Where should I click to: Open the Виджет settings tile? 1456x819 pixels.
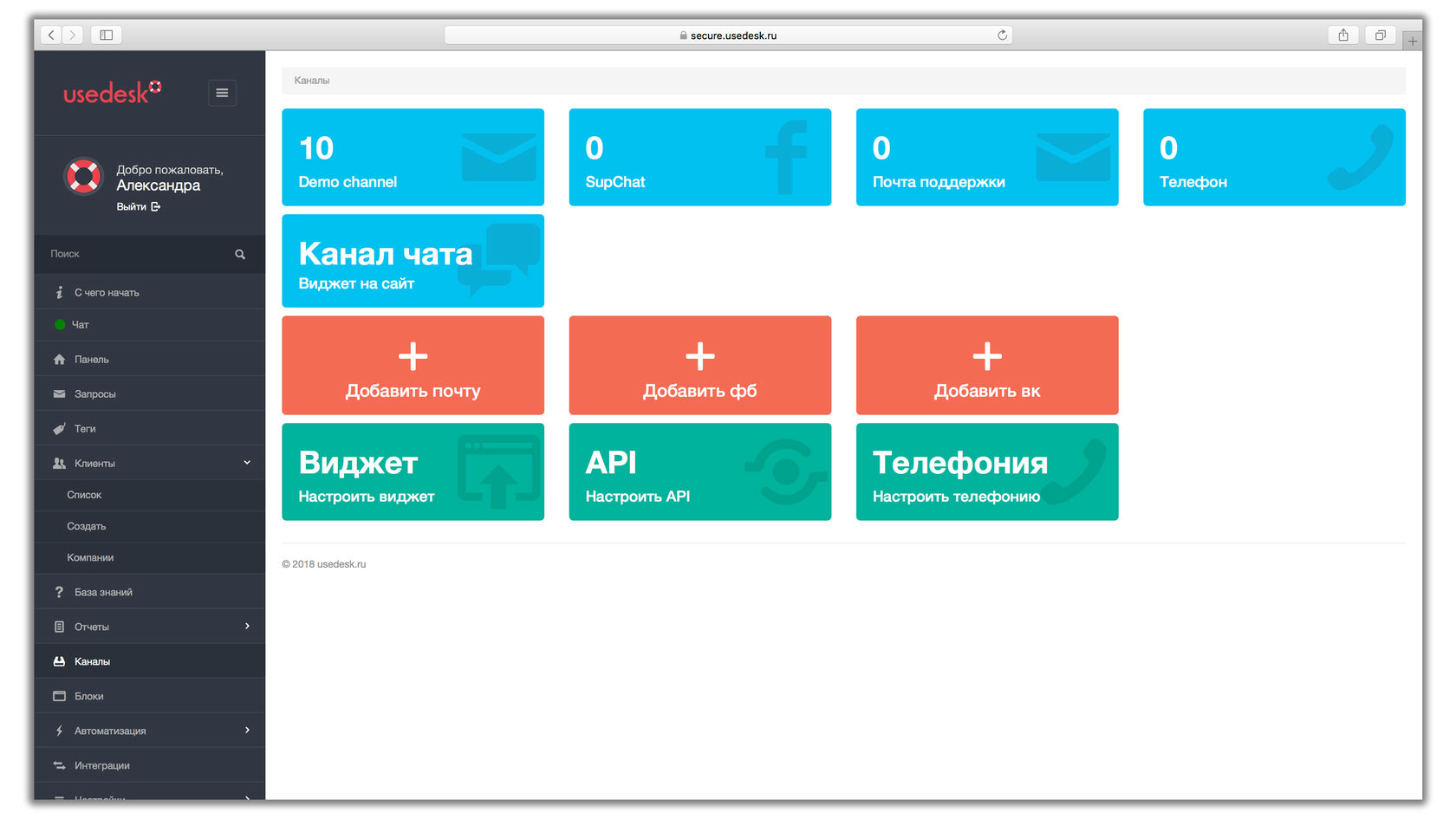coord(413,471)
